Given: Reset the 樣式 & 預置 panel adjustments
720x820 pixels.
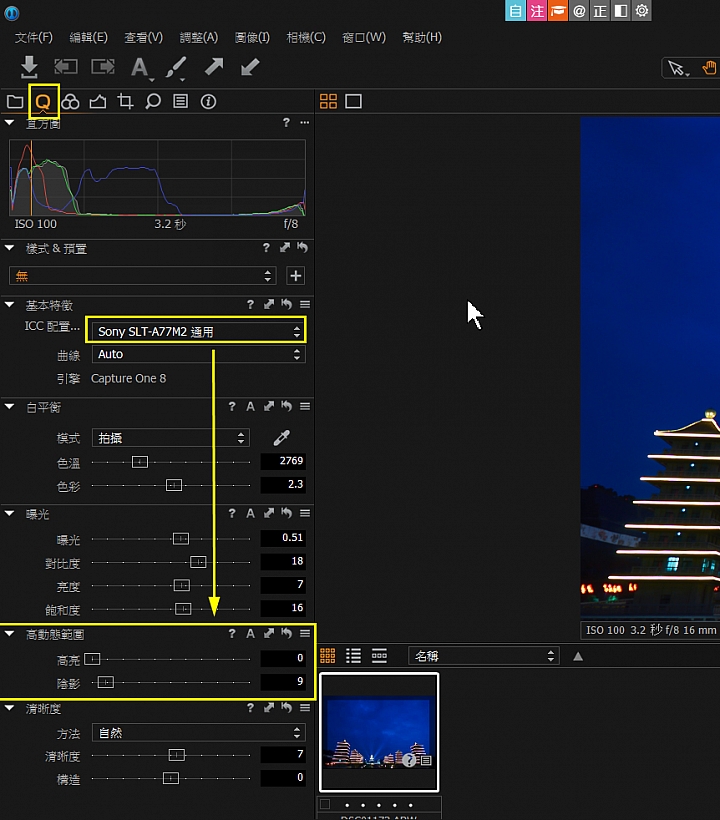Looking at the screenshot, I should coord(302,247).
